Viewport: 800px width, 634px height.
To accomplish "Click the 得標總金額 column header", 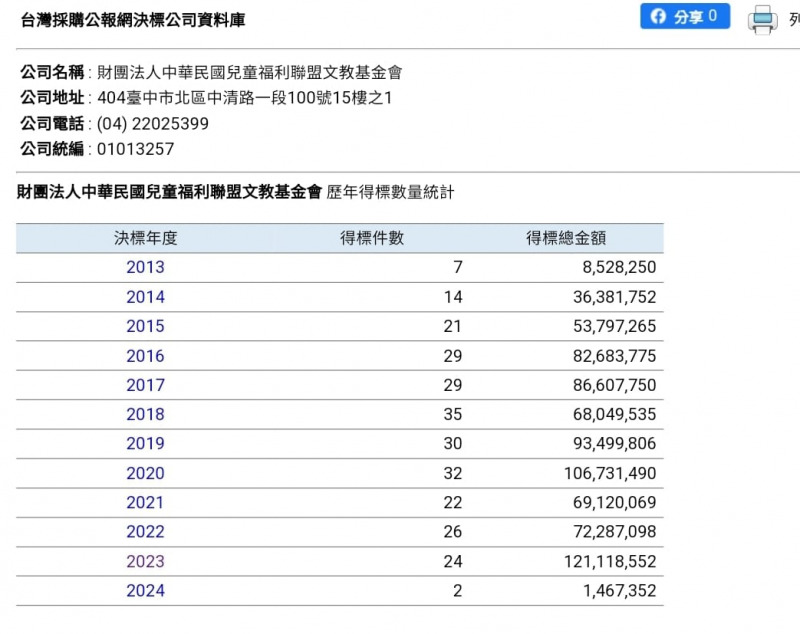I will (566, 238).
